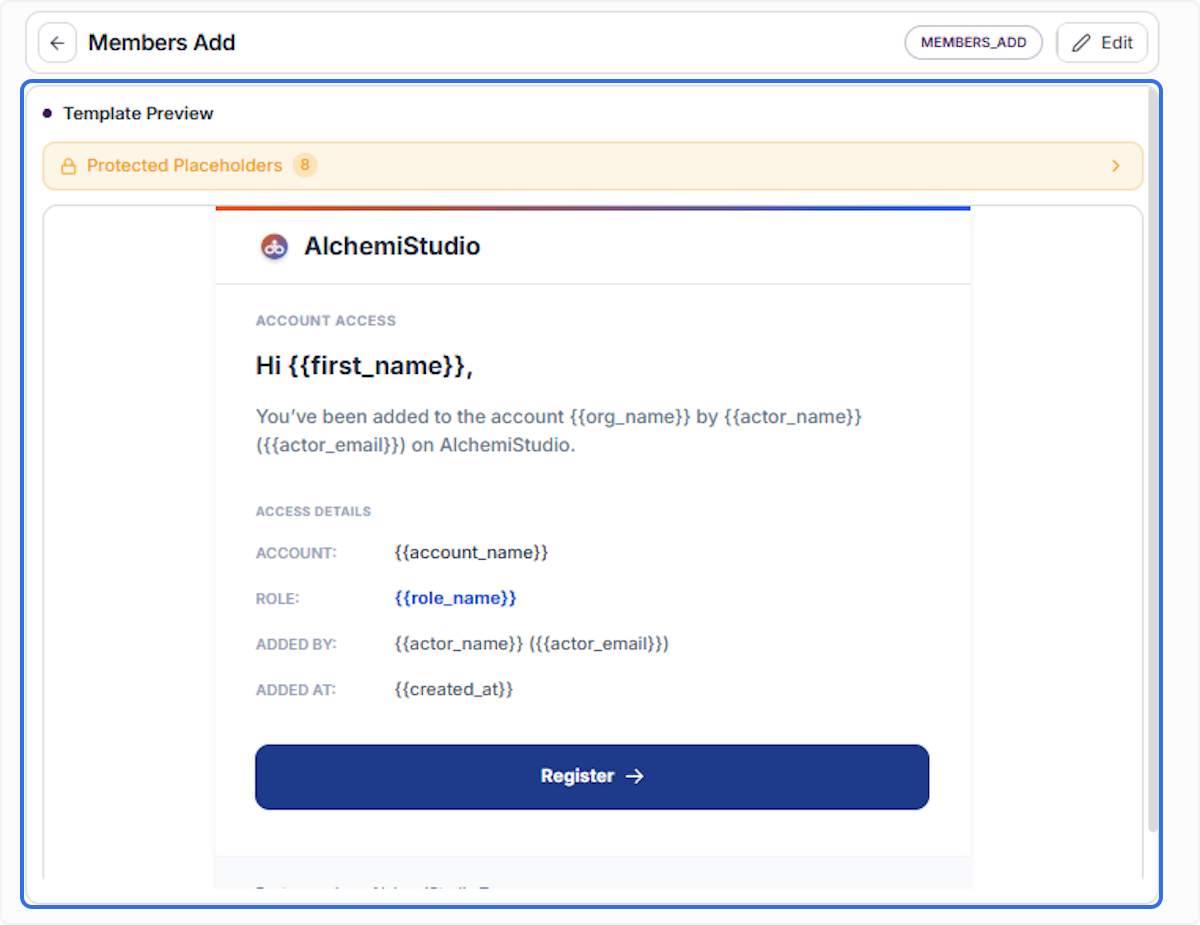Click the Edit button
This screenshot has width=1200, height=925.
(1102, 43)
